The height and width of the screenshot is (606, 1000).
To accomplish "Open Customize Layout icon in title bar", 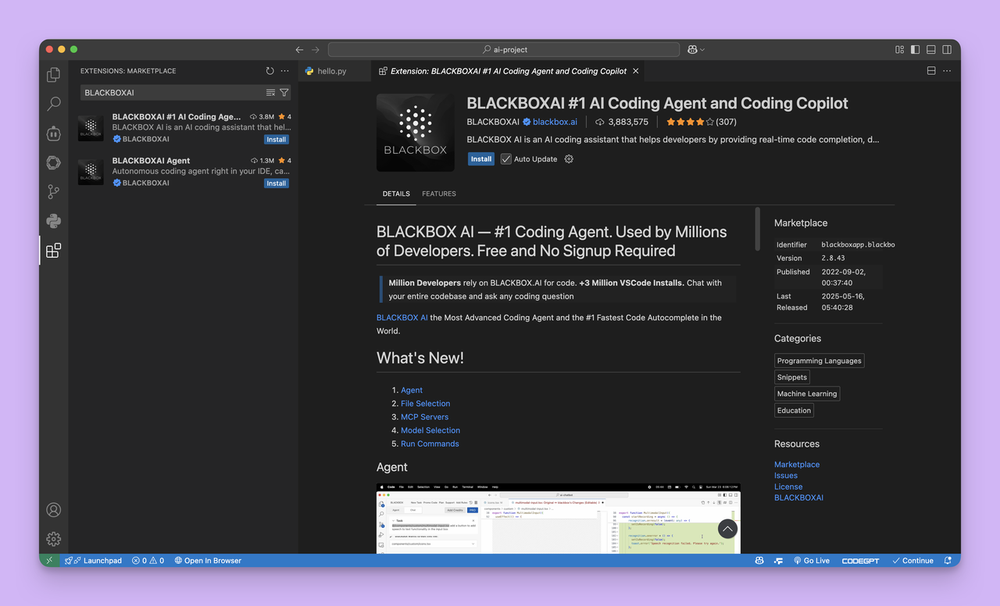I will click(x=899, y=49).
